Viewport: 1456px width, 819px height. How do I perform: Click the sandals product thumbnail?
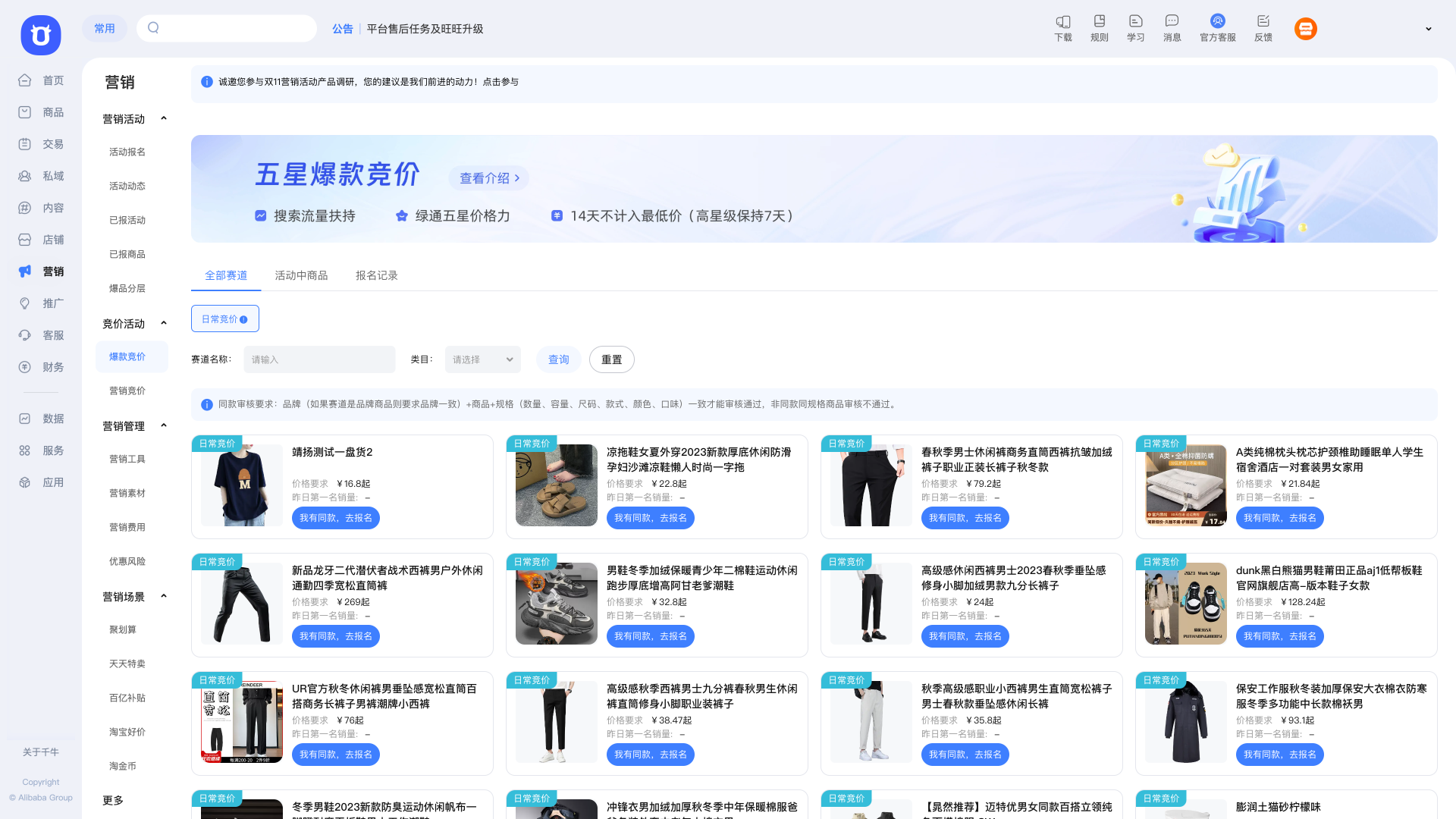click(557, 485)
